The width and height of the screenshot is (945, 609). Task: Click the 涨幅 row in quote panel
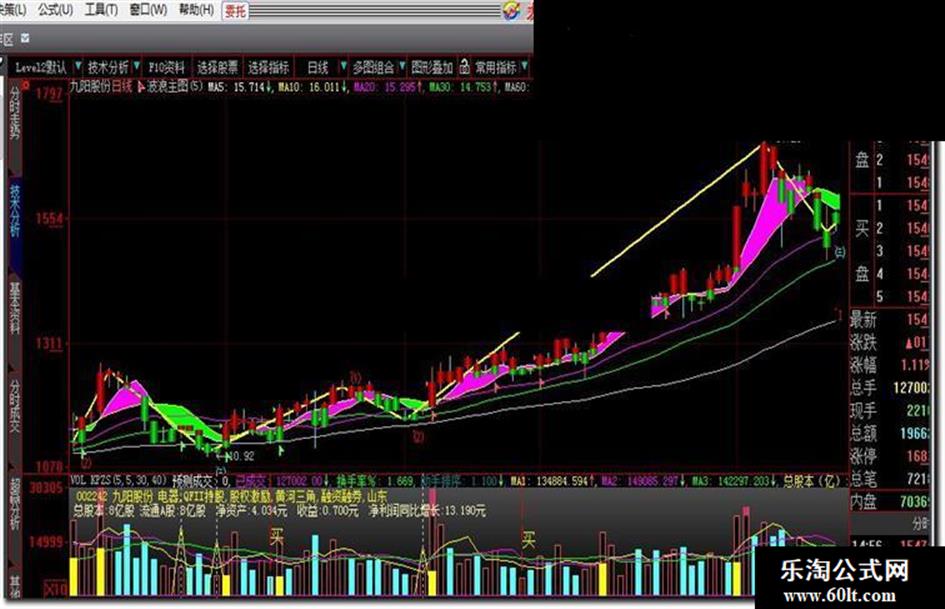(891, 364)
